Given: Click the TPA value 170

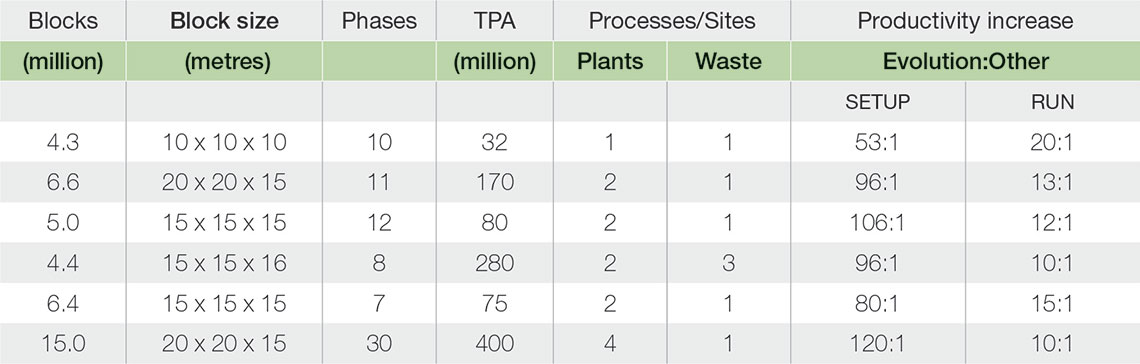Looking at the screenshot, I should point(494,182).
